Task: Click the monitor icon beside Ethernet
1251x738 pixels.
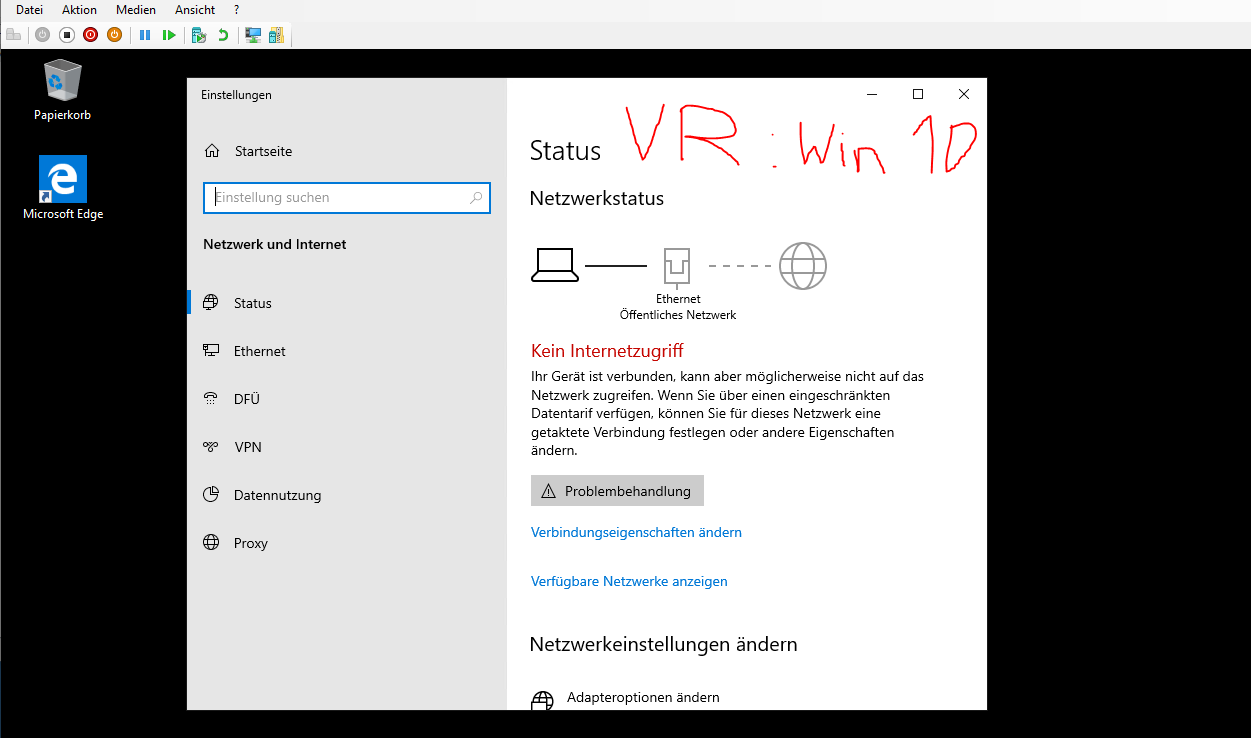Action: click(210, 351)
